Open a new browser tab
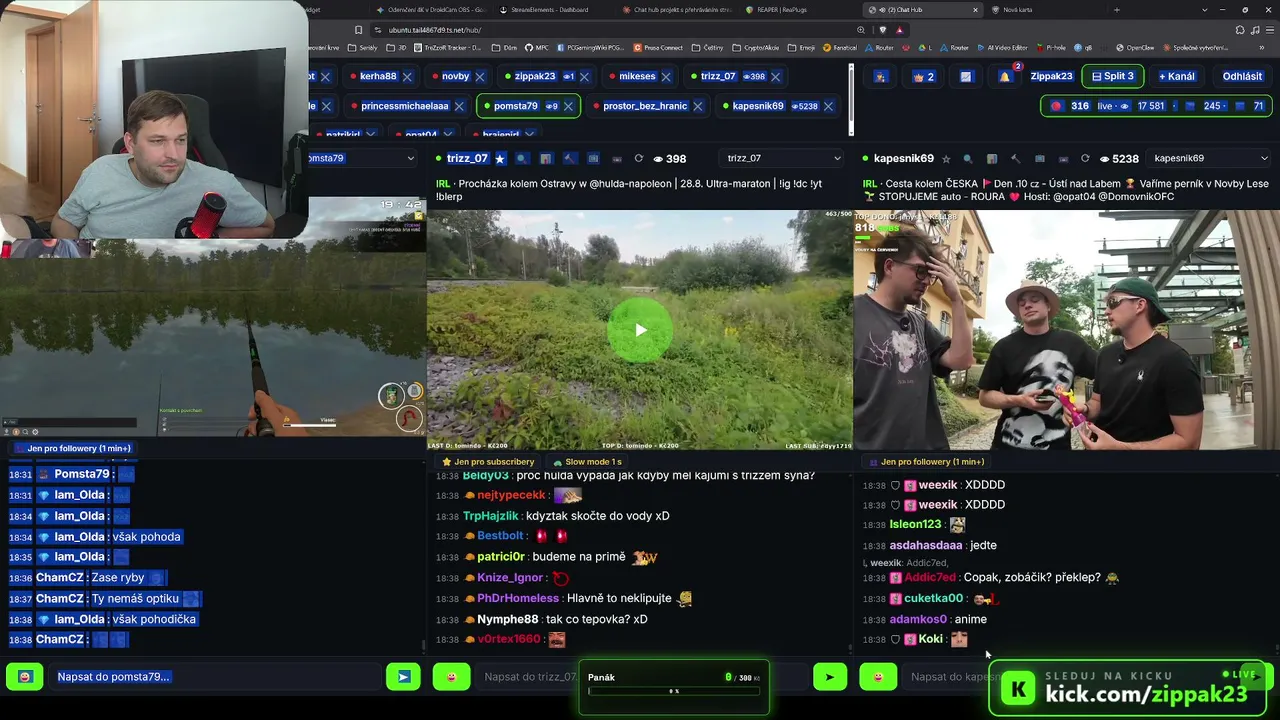Viewport: 1280px width, 720px height. (x=1117, y=10)
